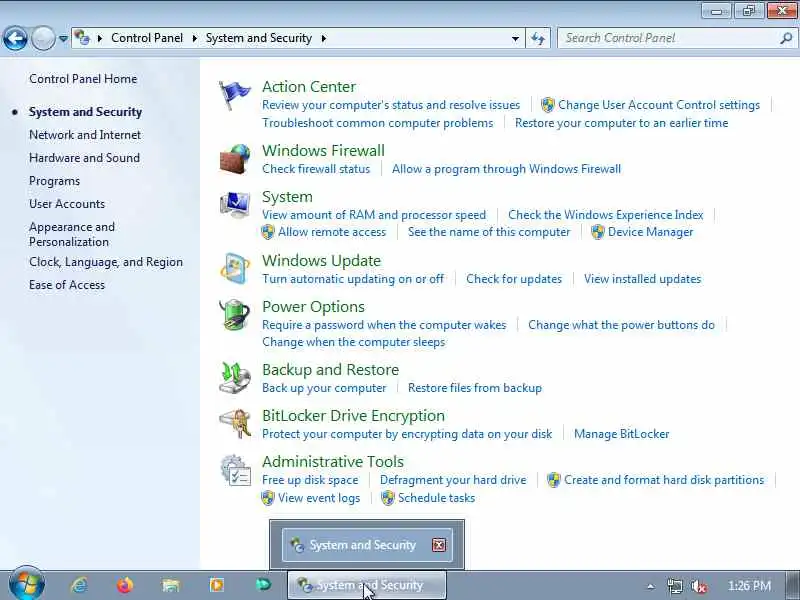Open Change User Account Control settings

tap(659, 105)
